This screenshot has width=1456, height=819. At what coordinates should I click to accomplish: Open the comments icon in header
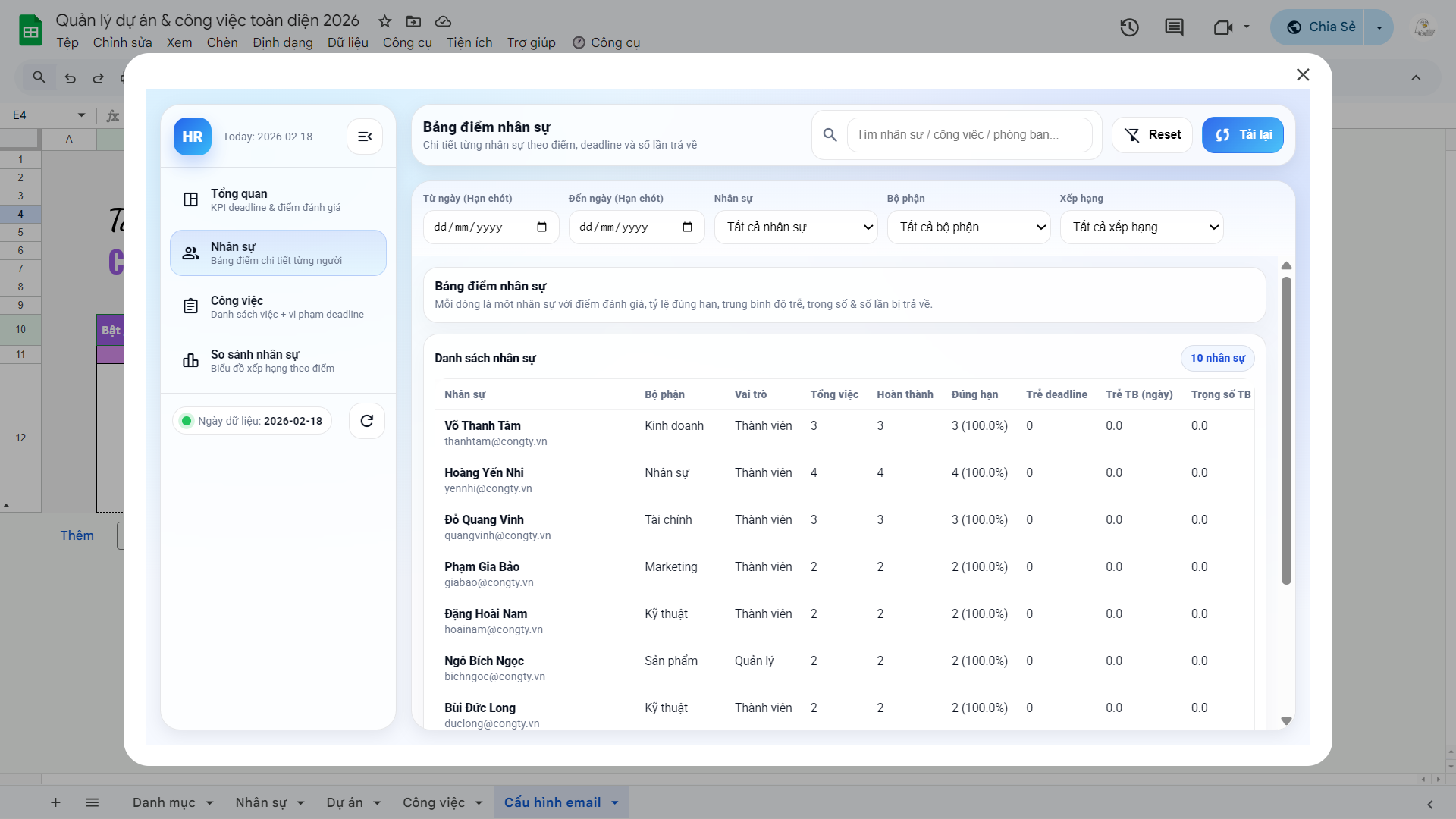click(1174, 28)
